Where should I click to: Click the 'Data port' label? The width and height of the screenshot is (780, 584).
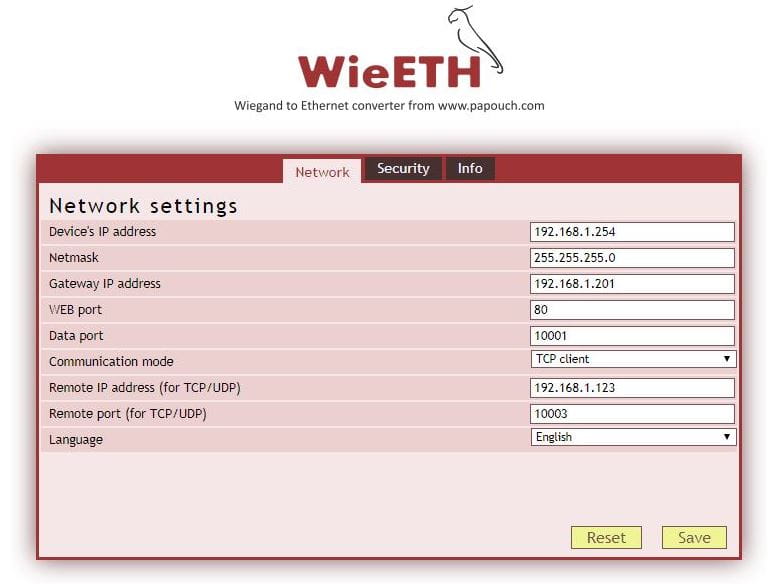(76, 336)
